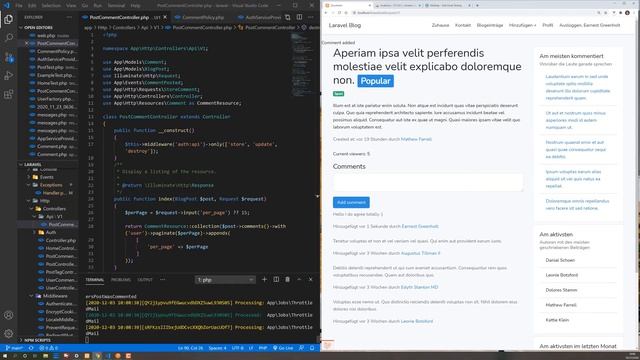This screenshot has height=360, width=640.
Task: Open web.php in Open Editors list
Action: point(46,36)
